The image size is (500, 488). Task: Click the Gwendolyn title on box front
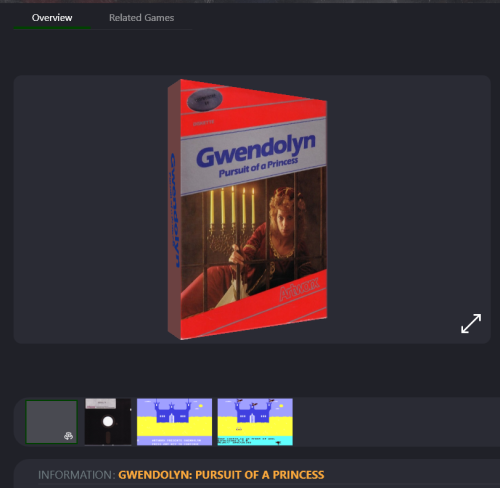tap(256, 151)
